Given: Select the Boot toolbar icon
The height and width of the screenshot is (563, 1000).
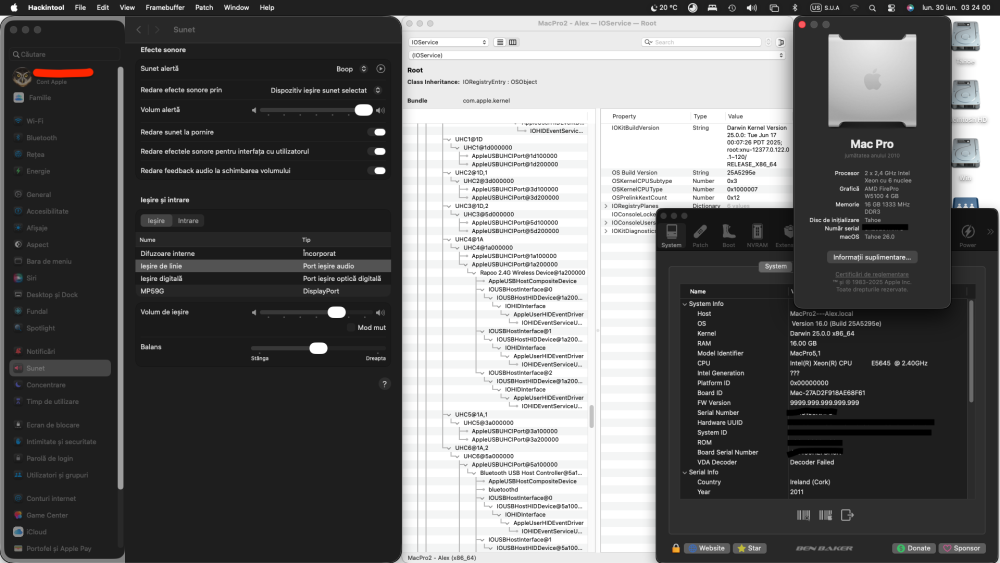Looking at the screenshot, I should point(728,235).
